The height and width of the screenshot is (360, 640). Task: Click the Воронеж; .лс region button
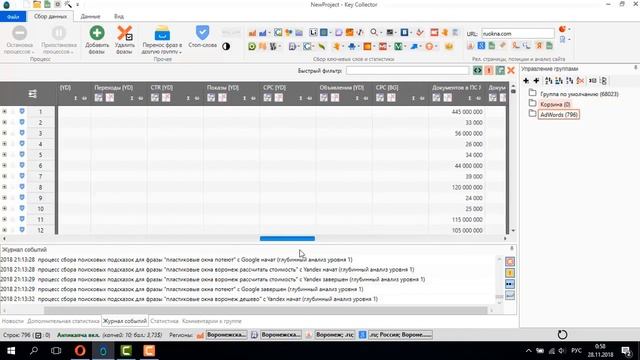pos(335,335)
